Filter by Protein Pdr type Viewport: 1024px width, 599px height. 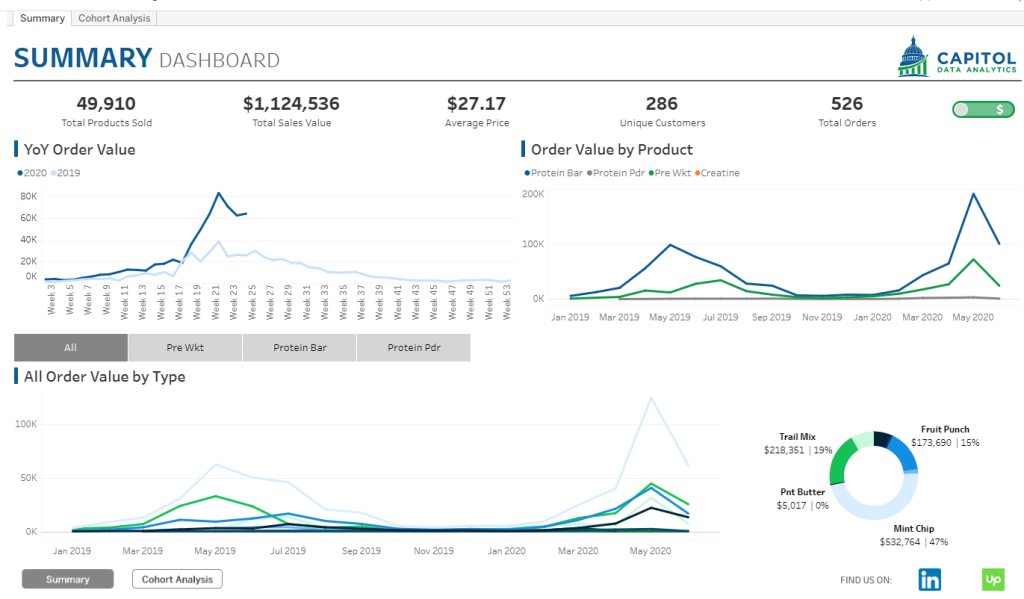tap(413, 348)
